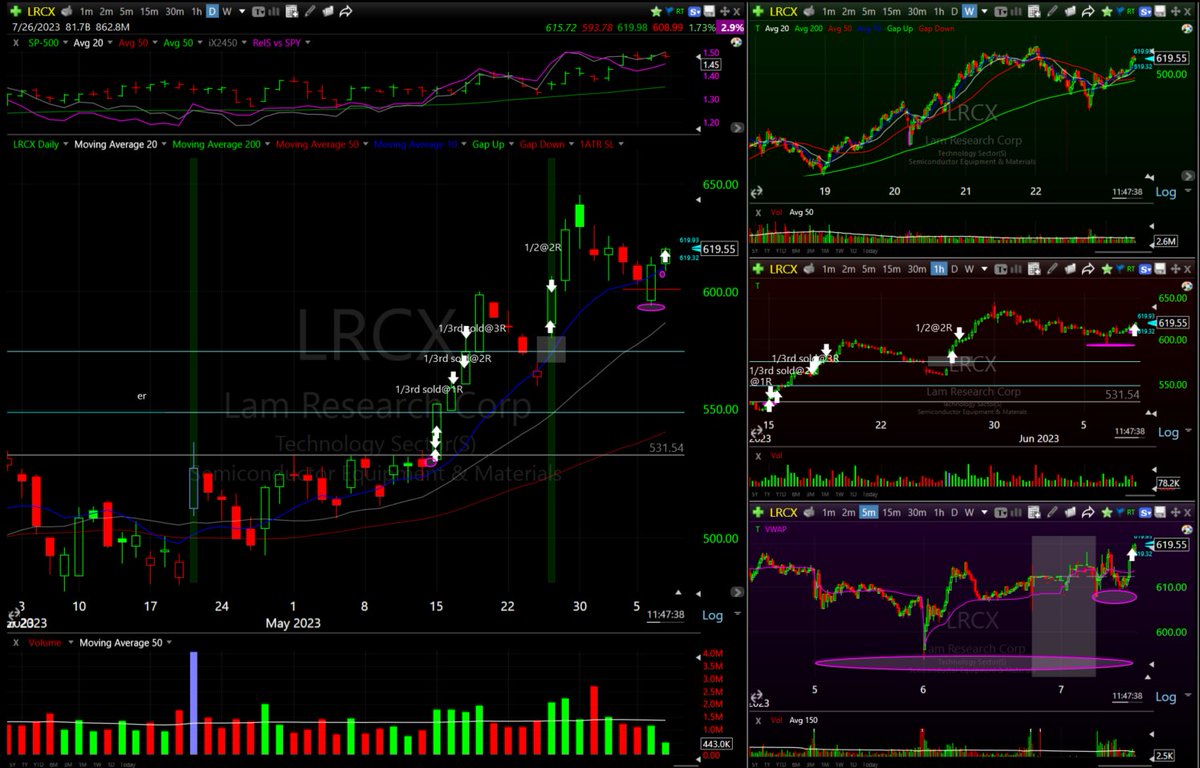Click the Moving Average 50 label in the volume pane
The height and width of the screenshot is (768, 1200).
[x=121, y=643]
